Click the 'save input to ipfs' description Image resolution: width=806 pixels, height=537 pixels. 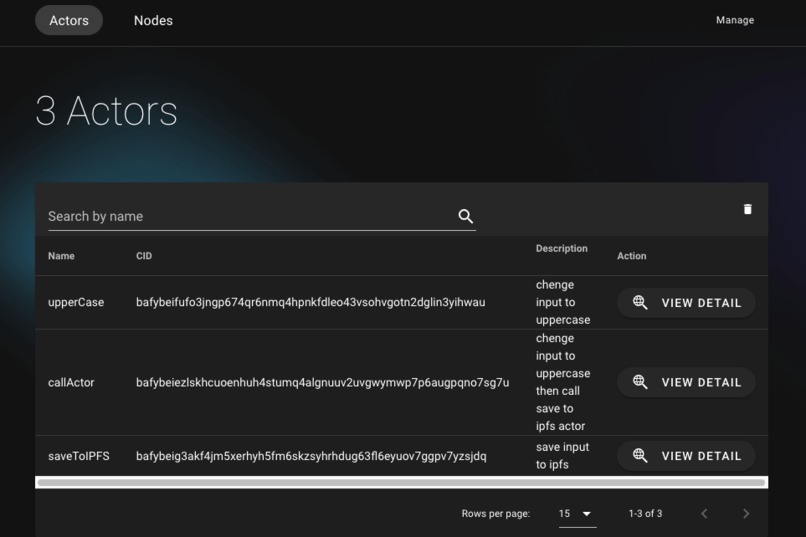click(x=562, y=456)
